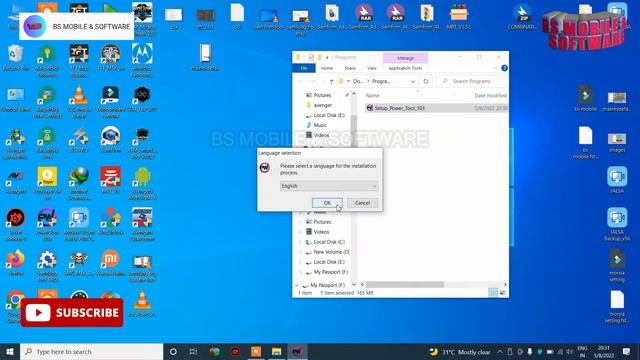Open the File tab in Explorer
This screenshot has height=360, width=640.
(304, 68)
